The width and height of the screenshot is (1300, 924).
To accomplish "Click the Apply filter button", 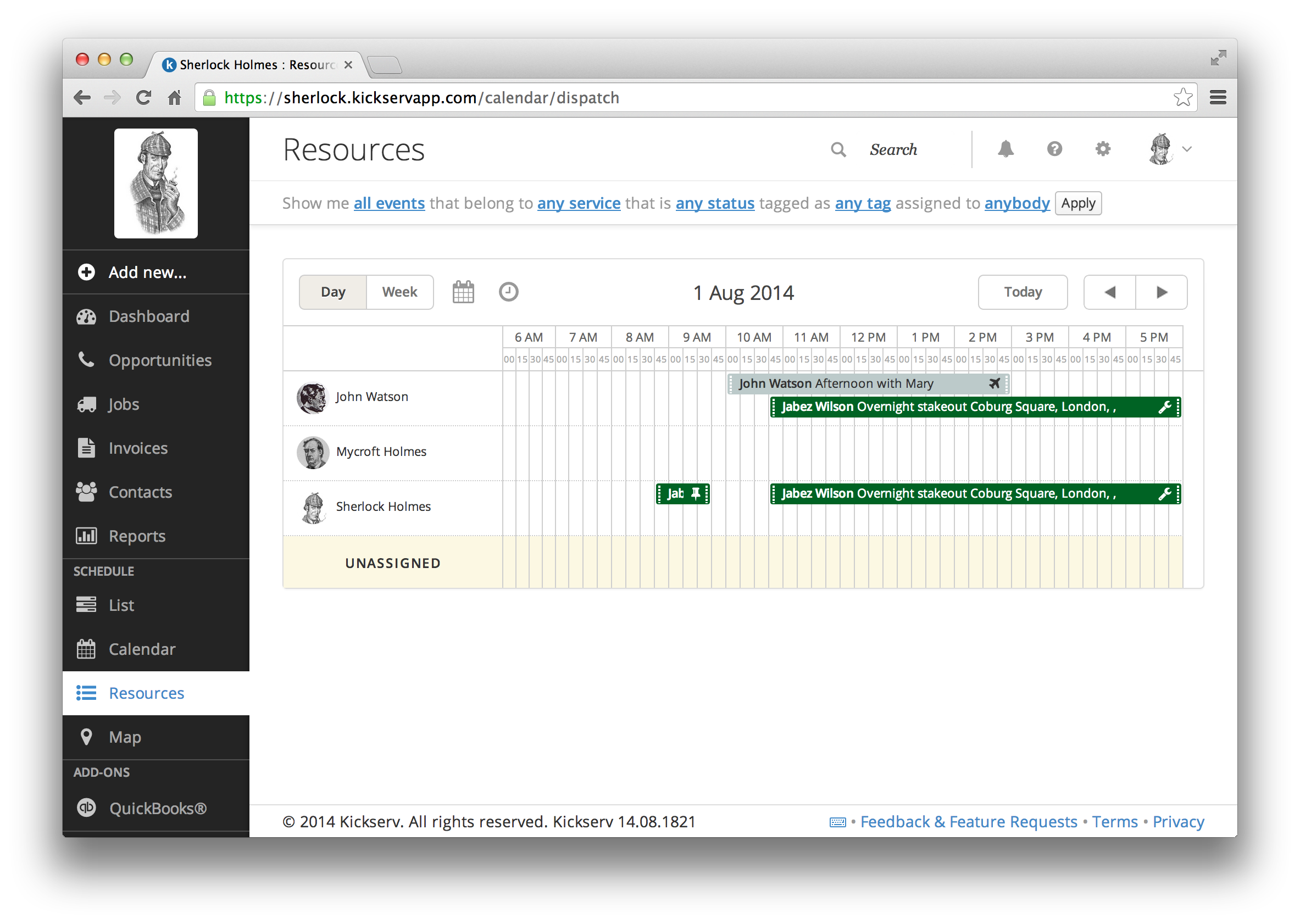I will pos(1077,203).
